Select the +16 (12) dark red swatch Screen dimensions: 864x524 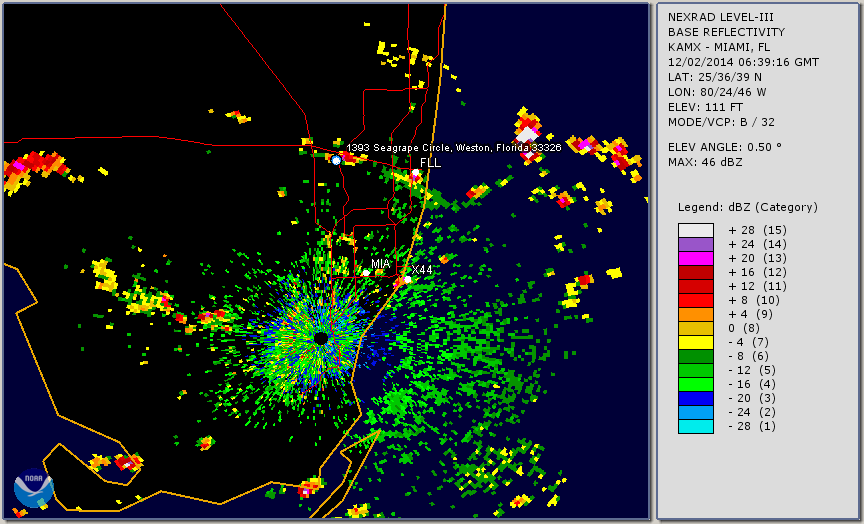click(x=696, y=272)
